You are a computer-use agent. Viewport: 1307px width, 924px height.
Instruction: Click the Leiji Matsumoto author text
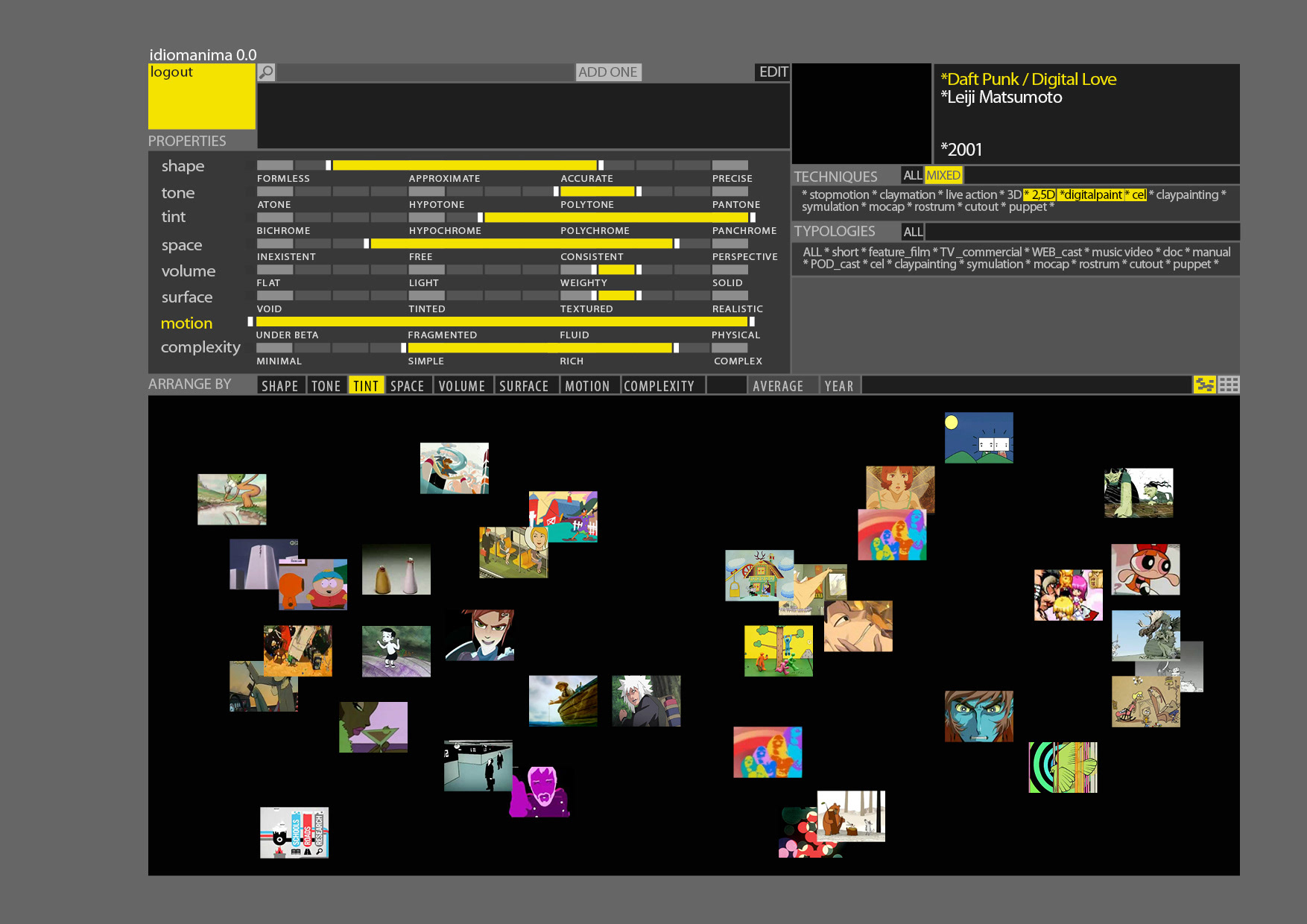pyautogui.click(x=1001, y=97)
